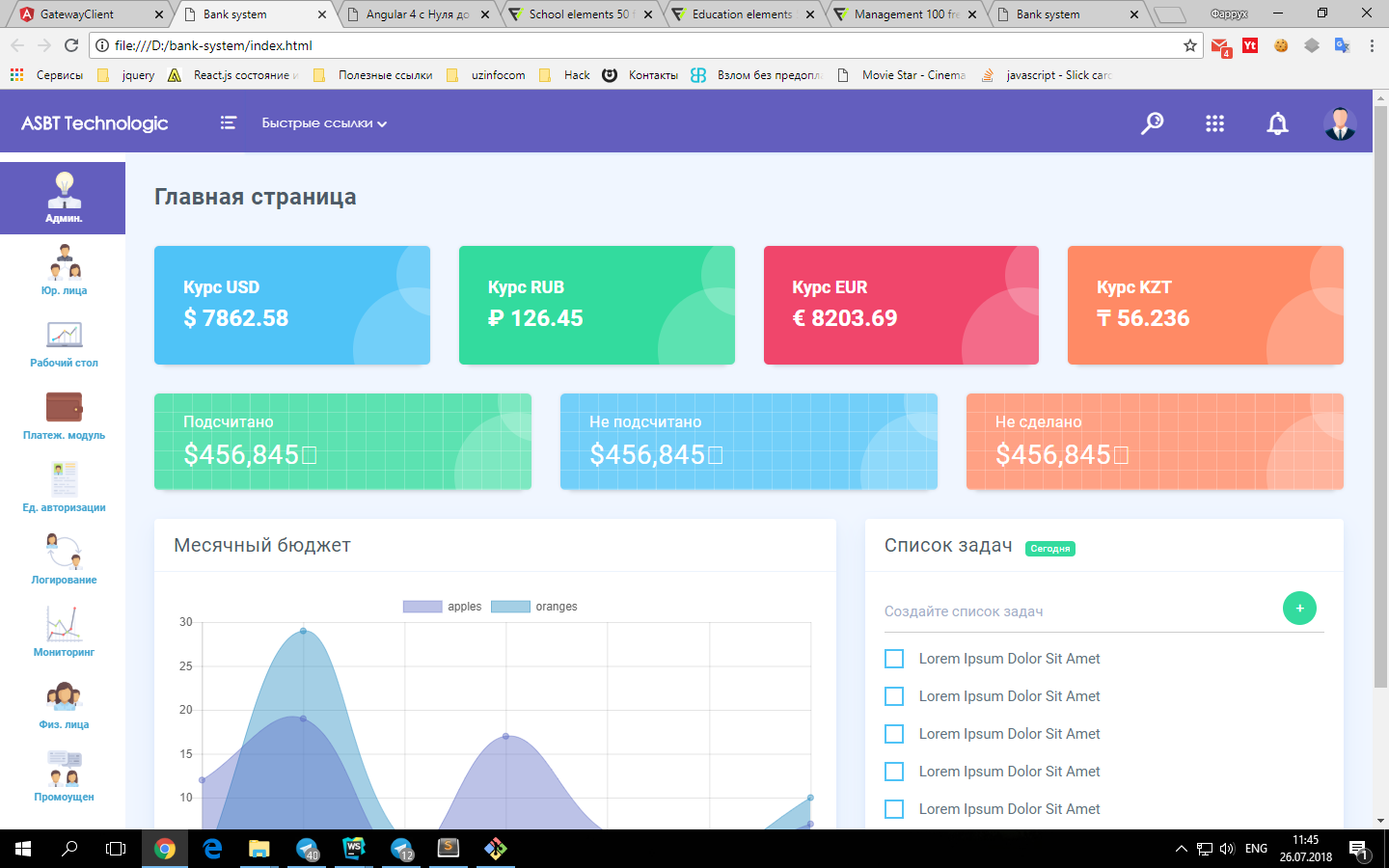Toggle the sidebar list menu icon
The height and width of the screenshot is (868, 1389).
(x=228, y=122)
